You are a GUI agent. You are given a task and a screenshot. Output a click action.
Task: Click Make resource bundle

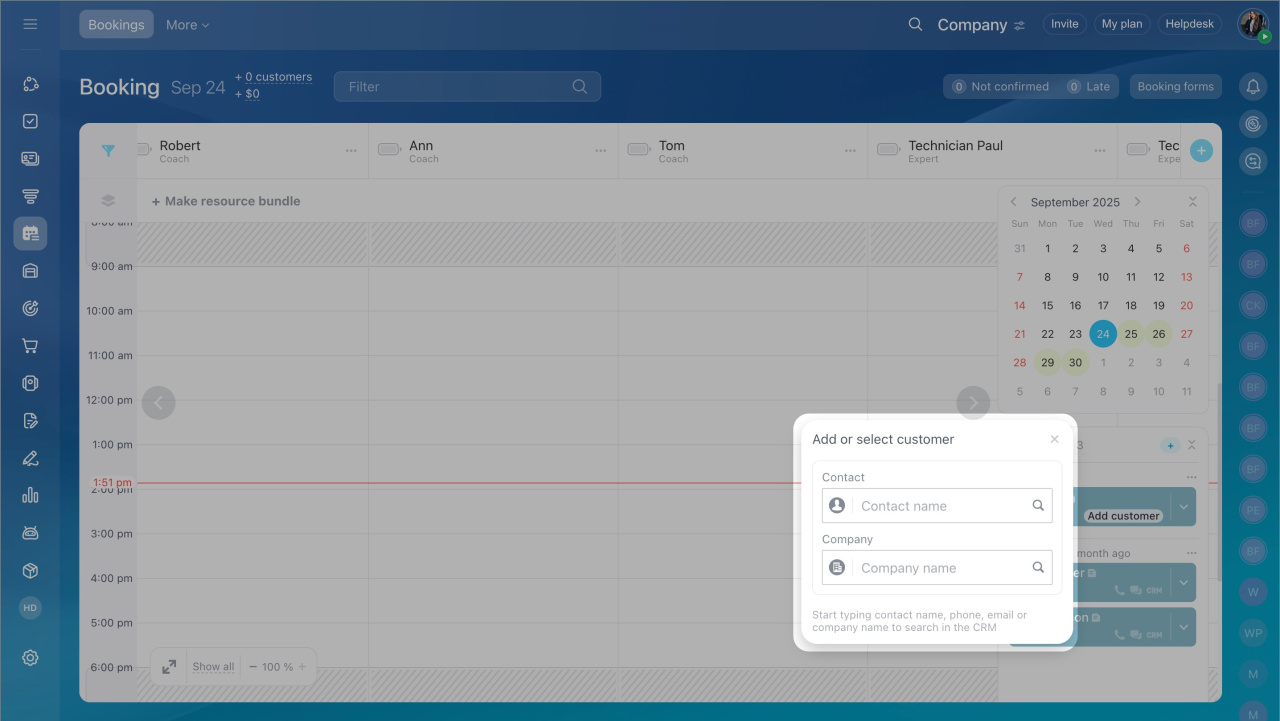(x=226, y=201)
